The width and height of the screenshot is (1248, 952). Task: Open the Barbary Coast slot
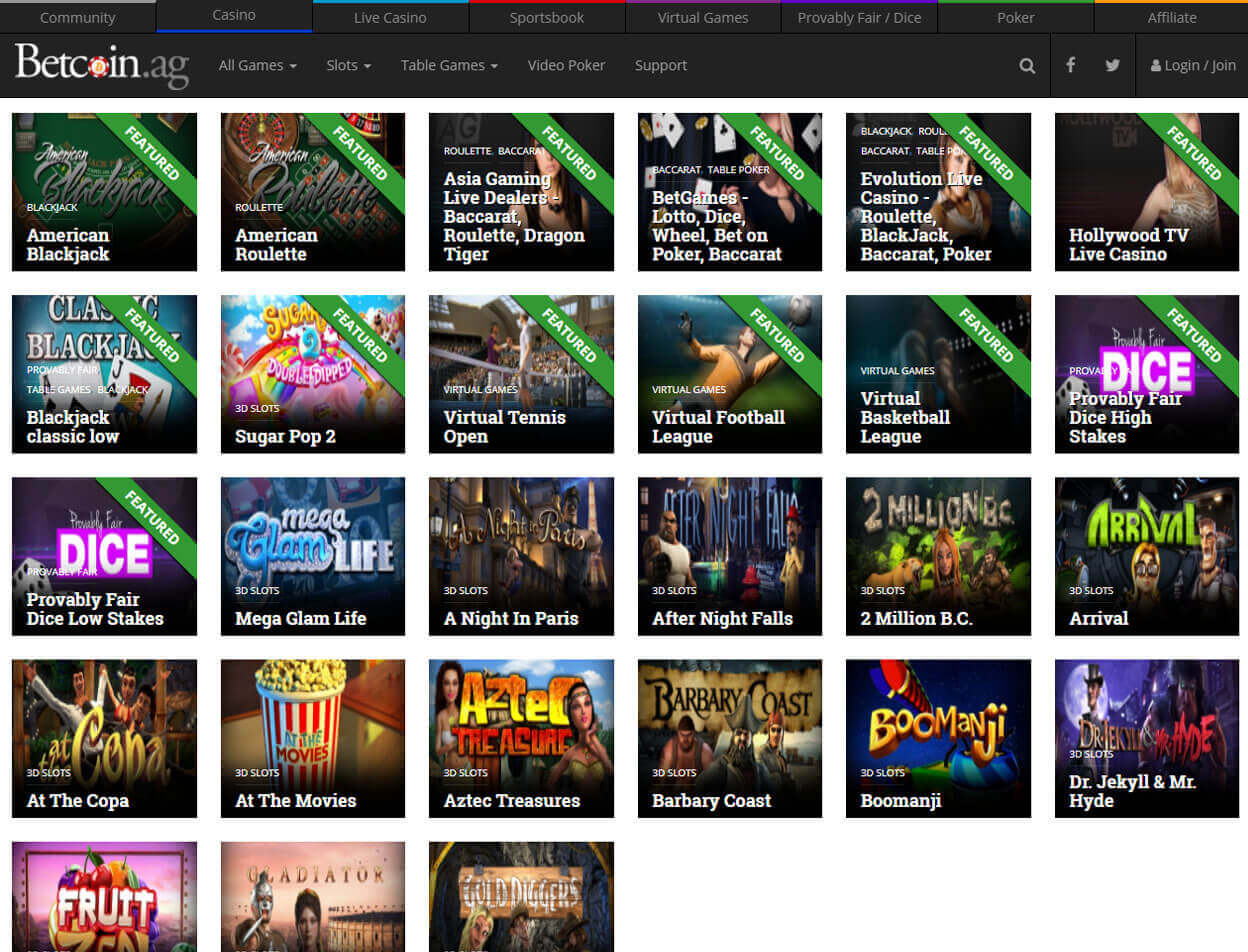click(x=730, y=738)
